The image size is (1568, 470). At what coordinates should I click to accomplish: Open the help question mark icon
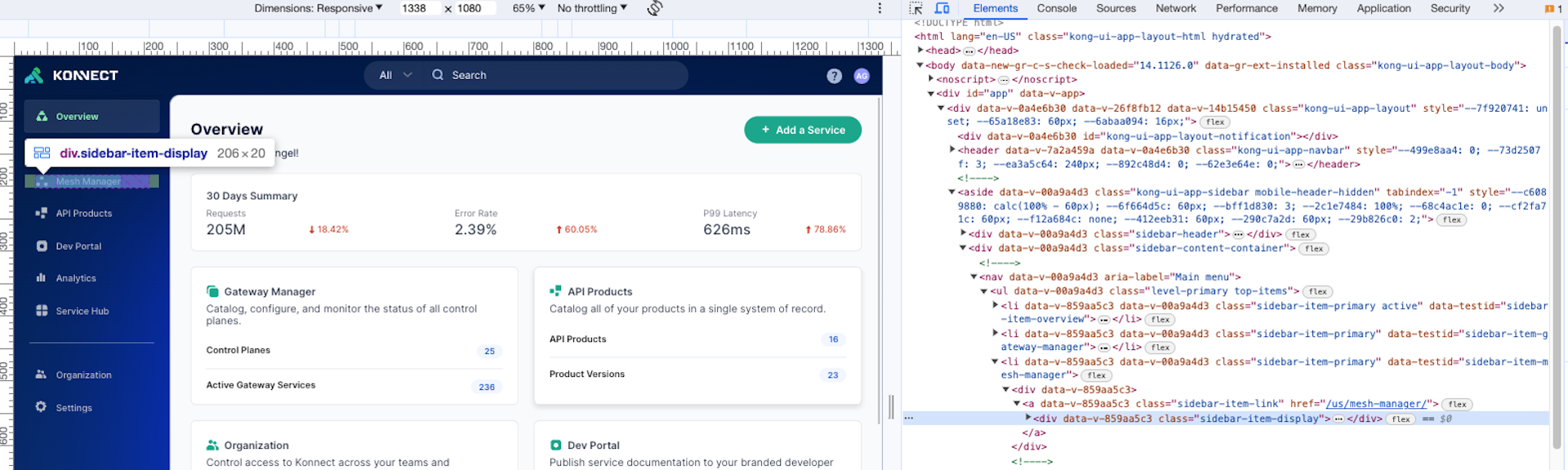tap(834, 76)
